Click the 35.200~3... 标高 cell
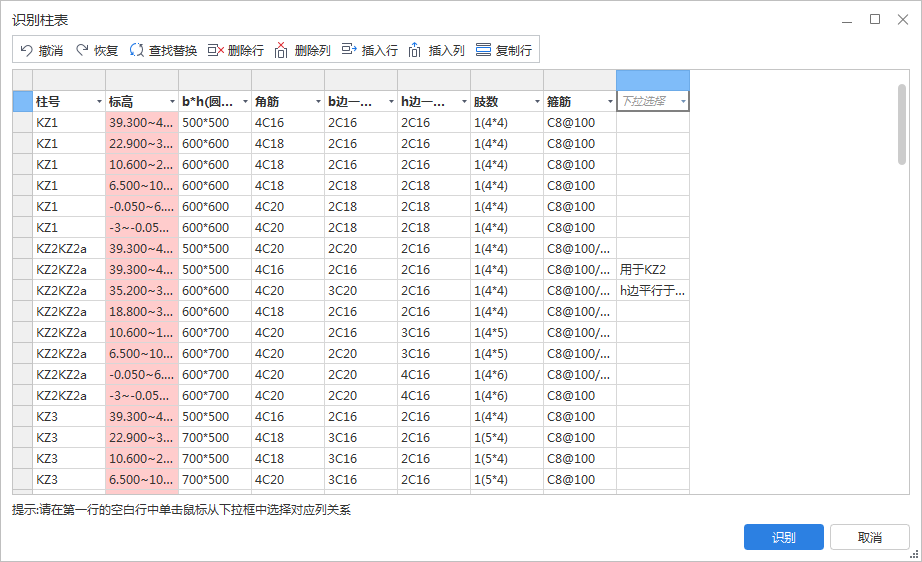This screenshot has height=562, width=922. (x=142, y=291)
